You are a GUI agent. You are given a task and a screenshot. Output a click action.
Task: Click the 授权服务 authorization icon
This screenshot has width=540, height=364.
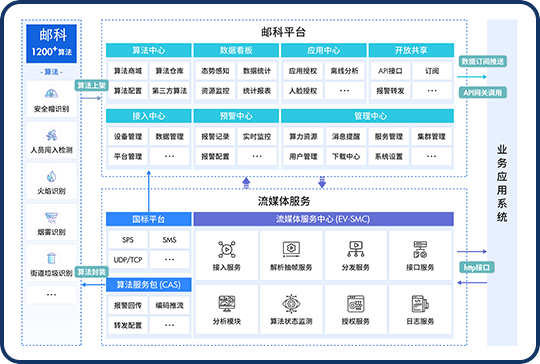[x=355, y=303]
